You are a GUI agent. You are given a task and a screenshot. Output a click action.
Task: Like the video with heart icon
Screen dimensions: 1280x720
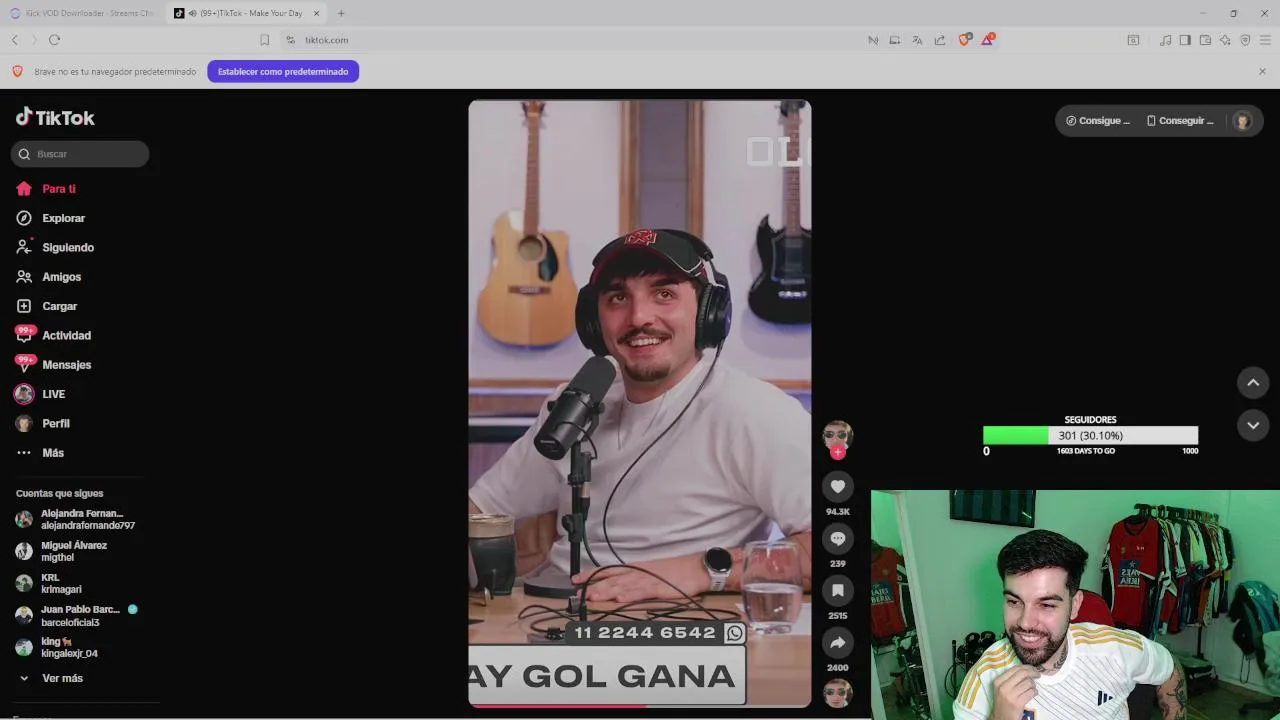click(838, 487)
